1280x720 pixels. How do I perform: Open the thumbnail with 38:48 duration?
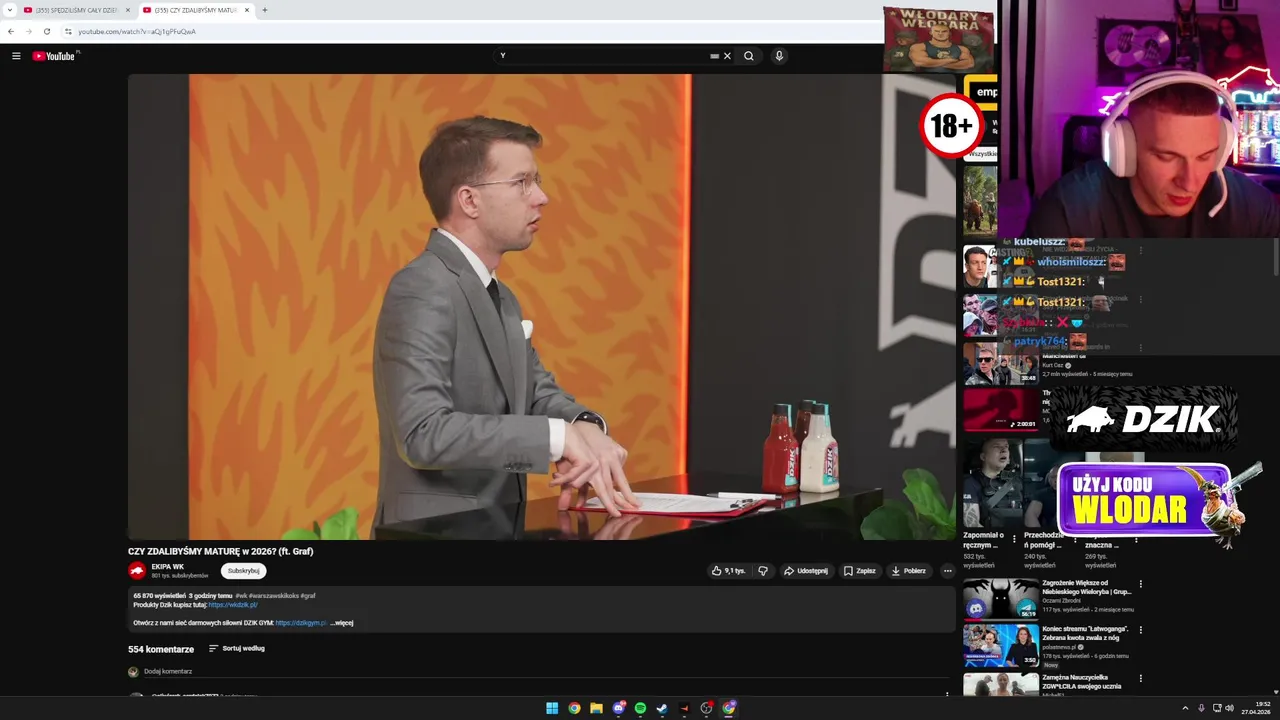[1001, 364]
